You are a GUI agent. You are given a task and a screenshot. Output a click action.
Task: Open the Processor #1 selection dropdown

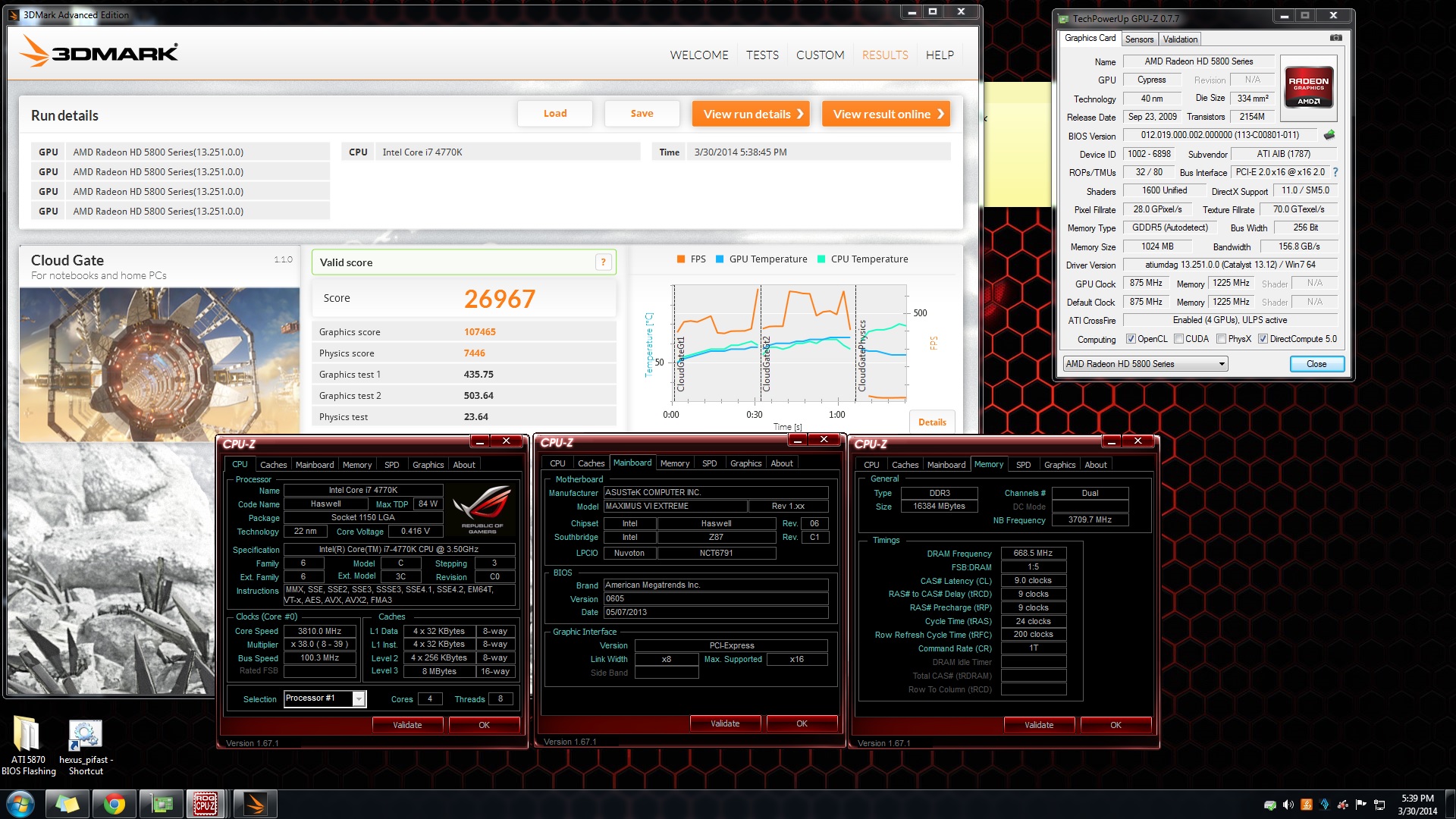tap(325, 698)
